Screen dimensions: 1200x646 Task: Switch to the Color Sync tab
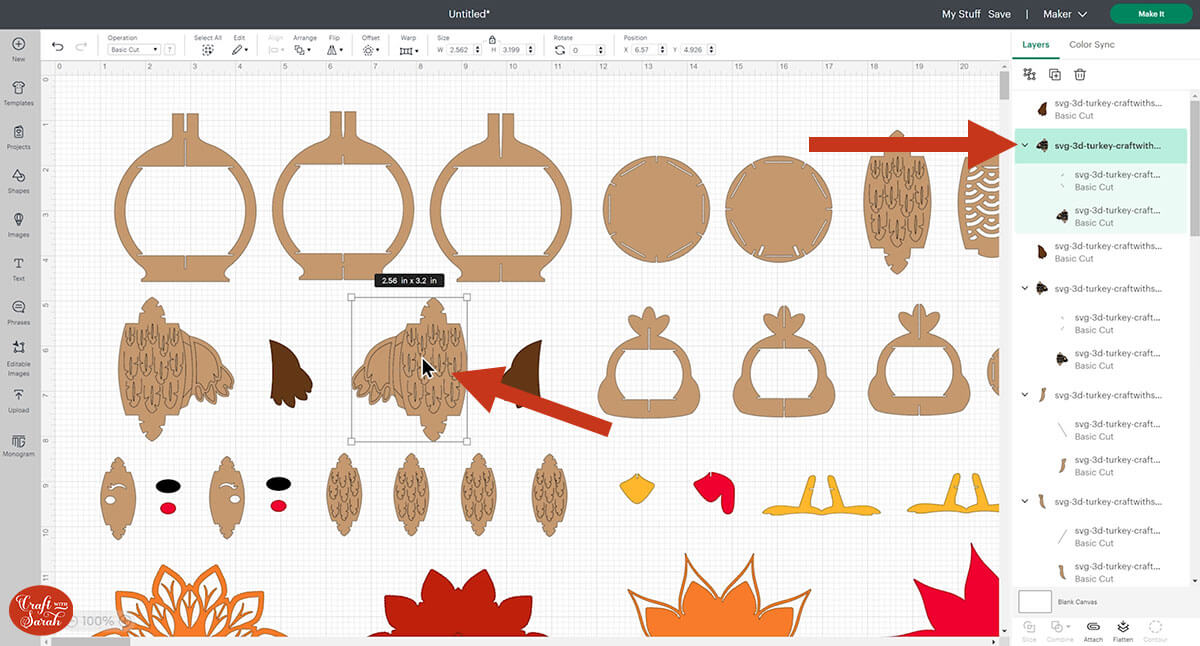coord(1091,45)
